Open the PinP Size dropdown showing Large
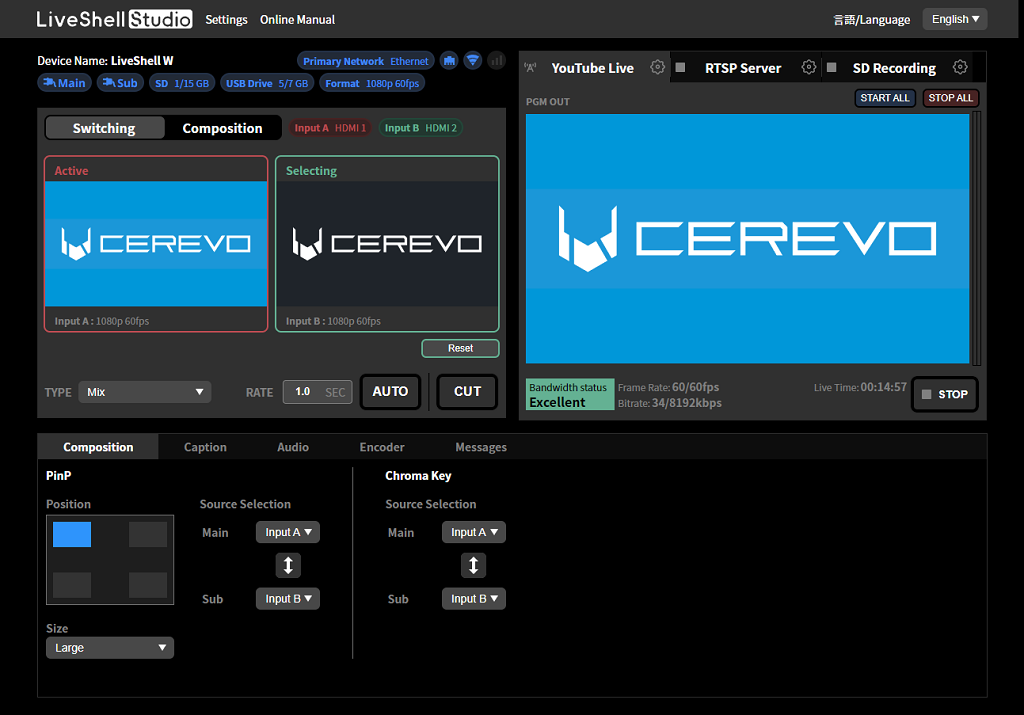Image resolution: width=1024 pixels, height=715 pixels. point(109,647)
